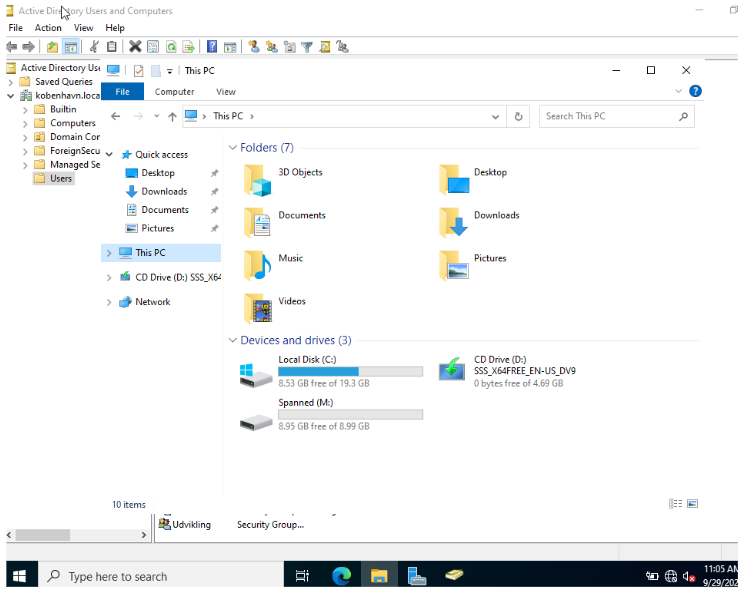Open Customize Quick Access Toolbar dropdown
The image size is (743, 592).
point(170,72)
